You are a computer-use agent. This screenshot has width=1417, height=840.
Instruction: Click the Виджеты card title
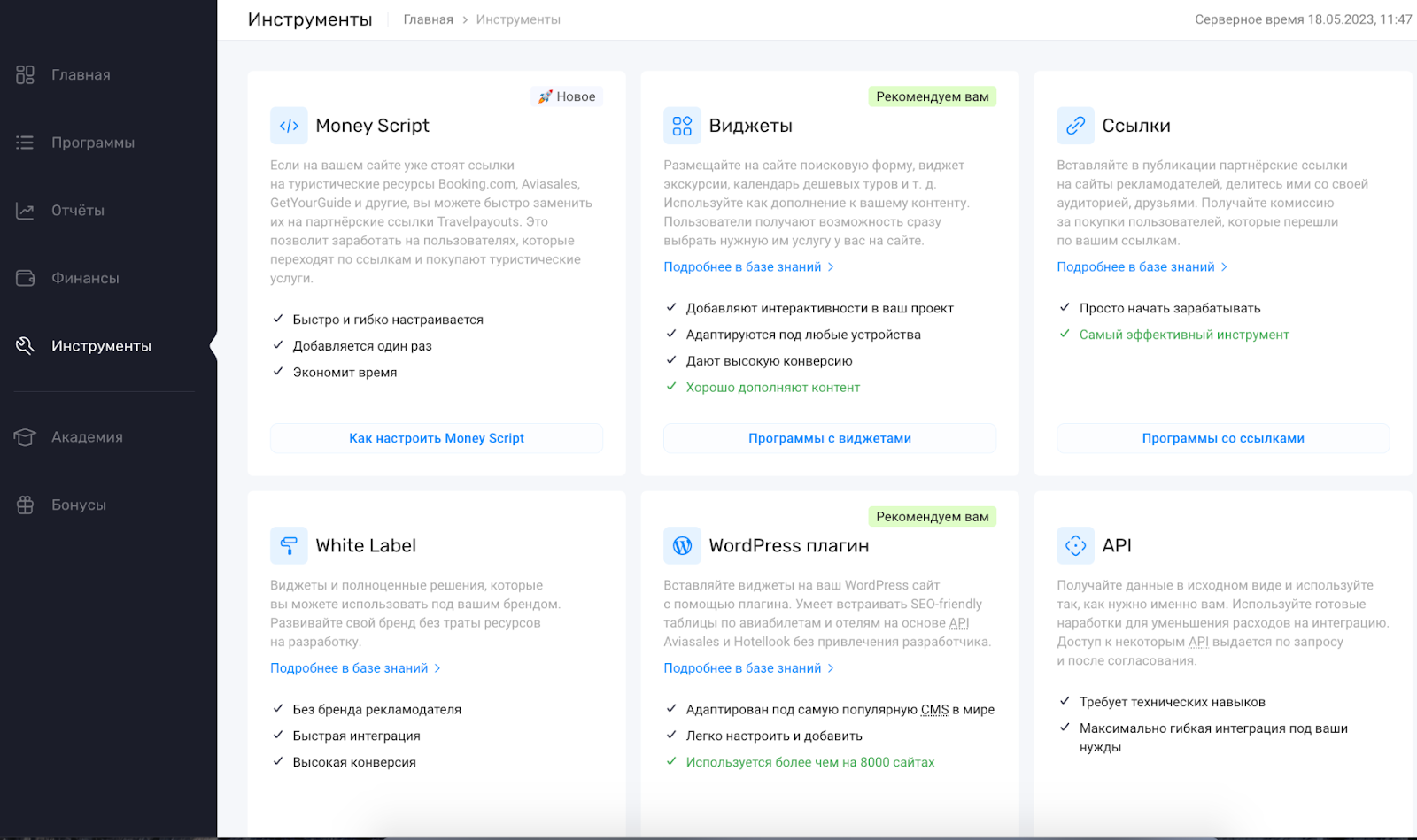pyautogui.click(x=750, y=126)
